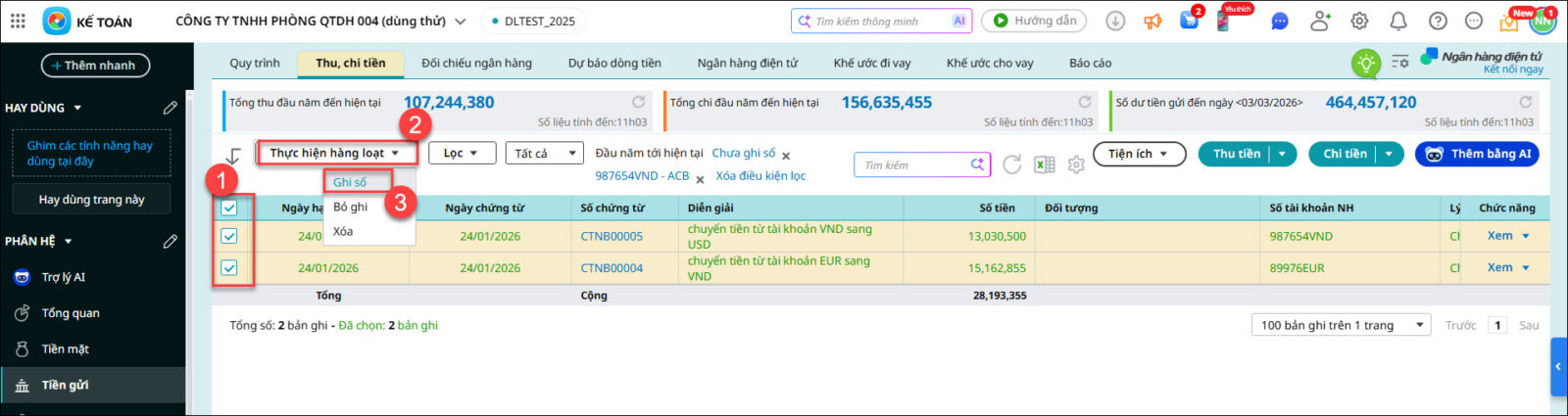The width and height of the screenshot is (1568, 416).
Task: Click the refresh data icon beside search
Action: click(1012, 164)
